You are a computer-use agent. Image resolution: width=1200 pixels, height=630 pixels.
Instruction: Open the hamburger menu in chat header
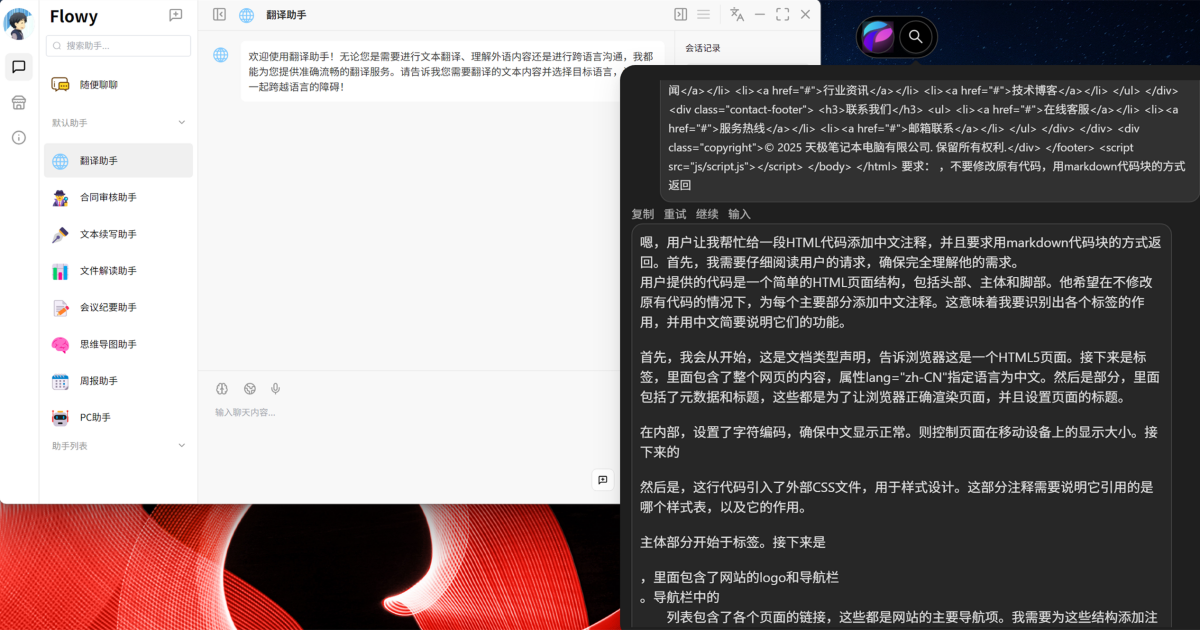pyautogui.click(x=703, y=14)
